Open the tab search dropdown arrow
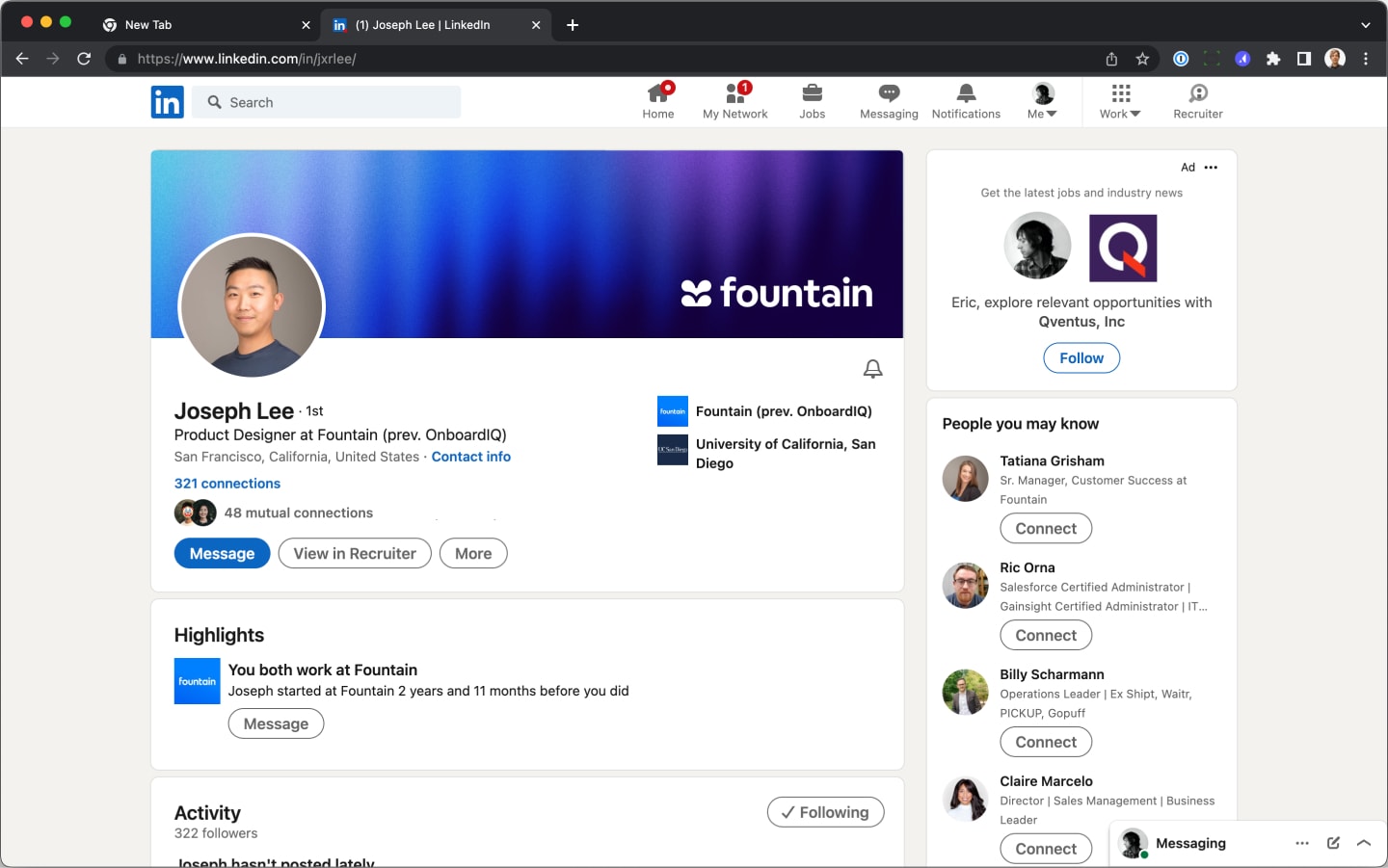The height and width of the screenshot is (868, 1388). pyautogui.click(x=1366, y=25)
